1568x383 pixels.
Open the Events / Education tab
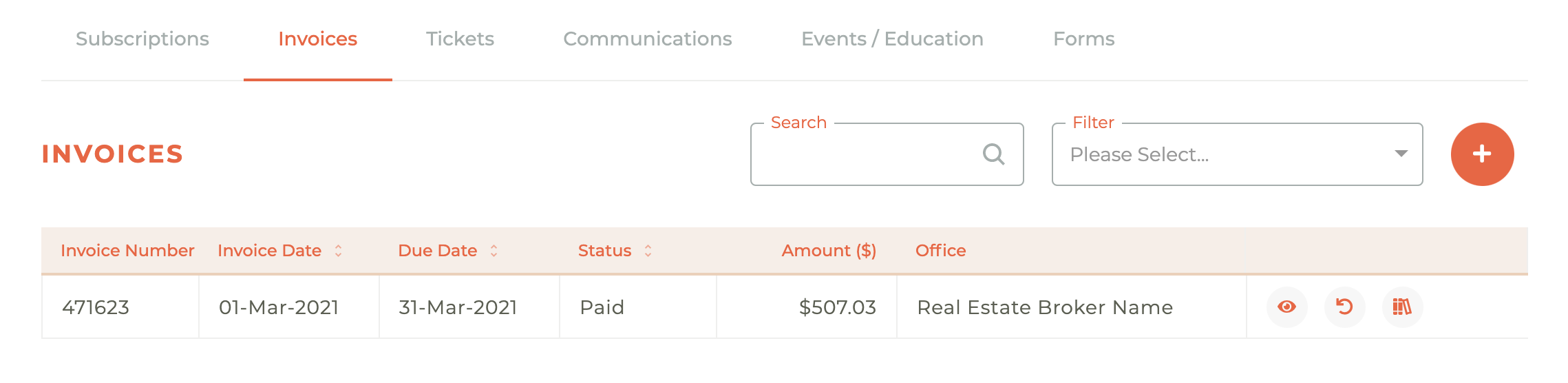(x=892, y=39)
